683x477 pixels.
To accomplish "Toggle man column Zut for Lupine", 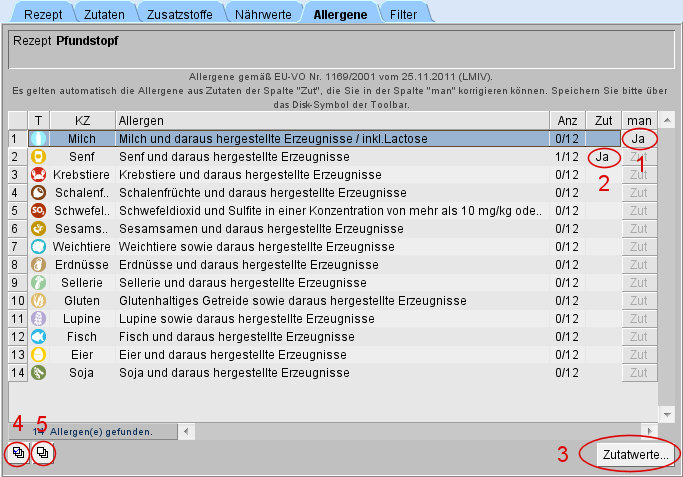I will coord(639,319).
